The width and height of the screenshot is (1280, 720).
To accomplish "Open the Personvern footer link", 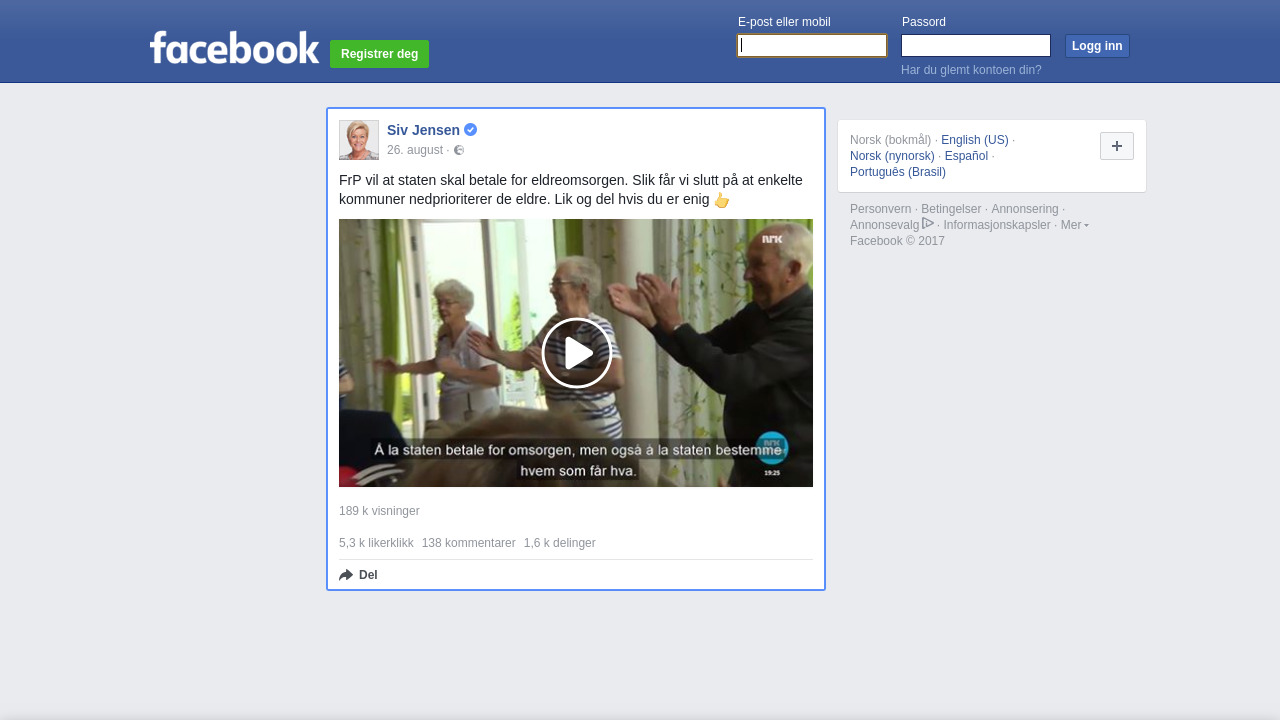I will click(880, 209).
